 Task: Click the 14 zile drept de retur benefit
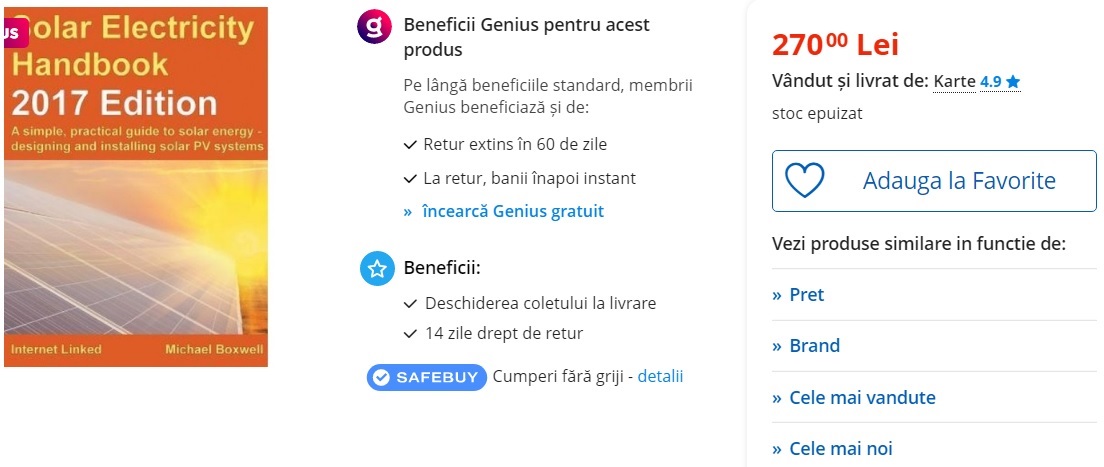click(503, 333)
